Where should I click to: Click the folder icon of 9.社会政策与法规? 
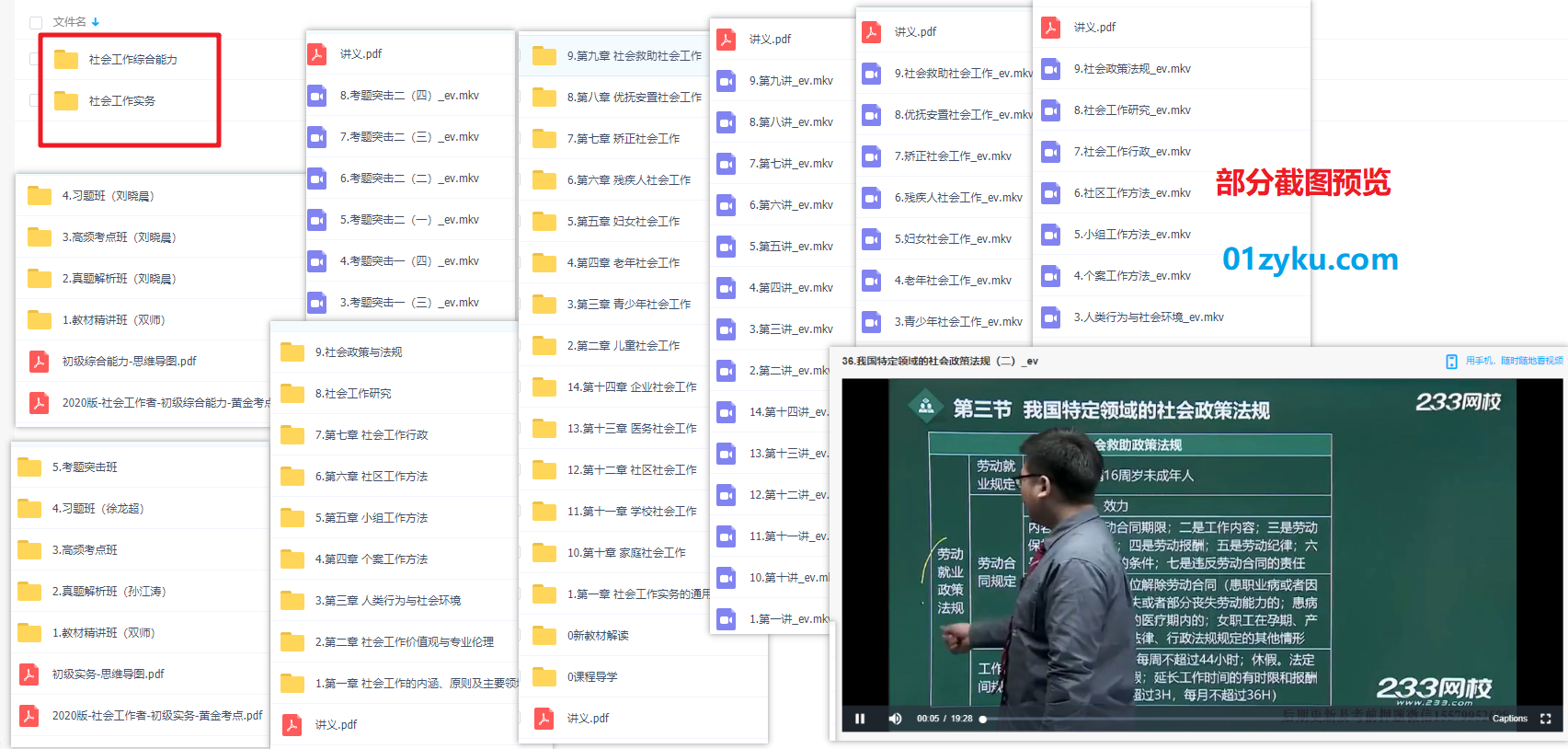point(292,352)
